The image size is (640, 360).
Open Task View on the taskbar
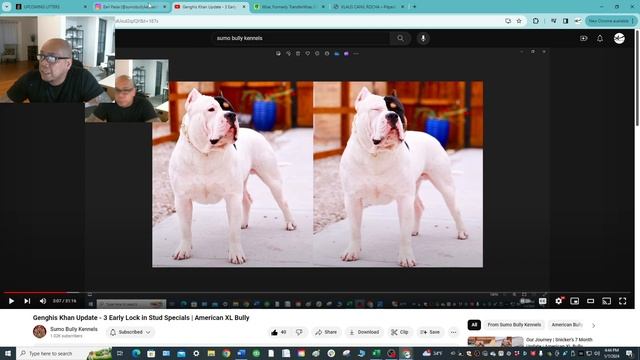[x=120, y=353]
